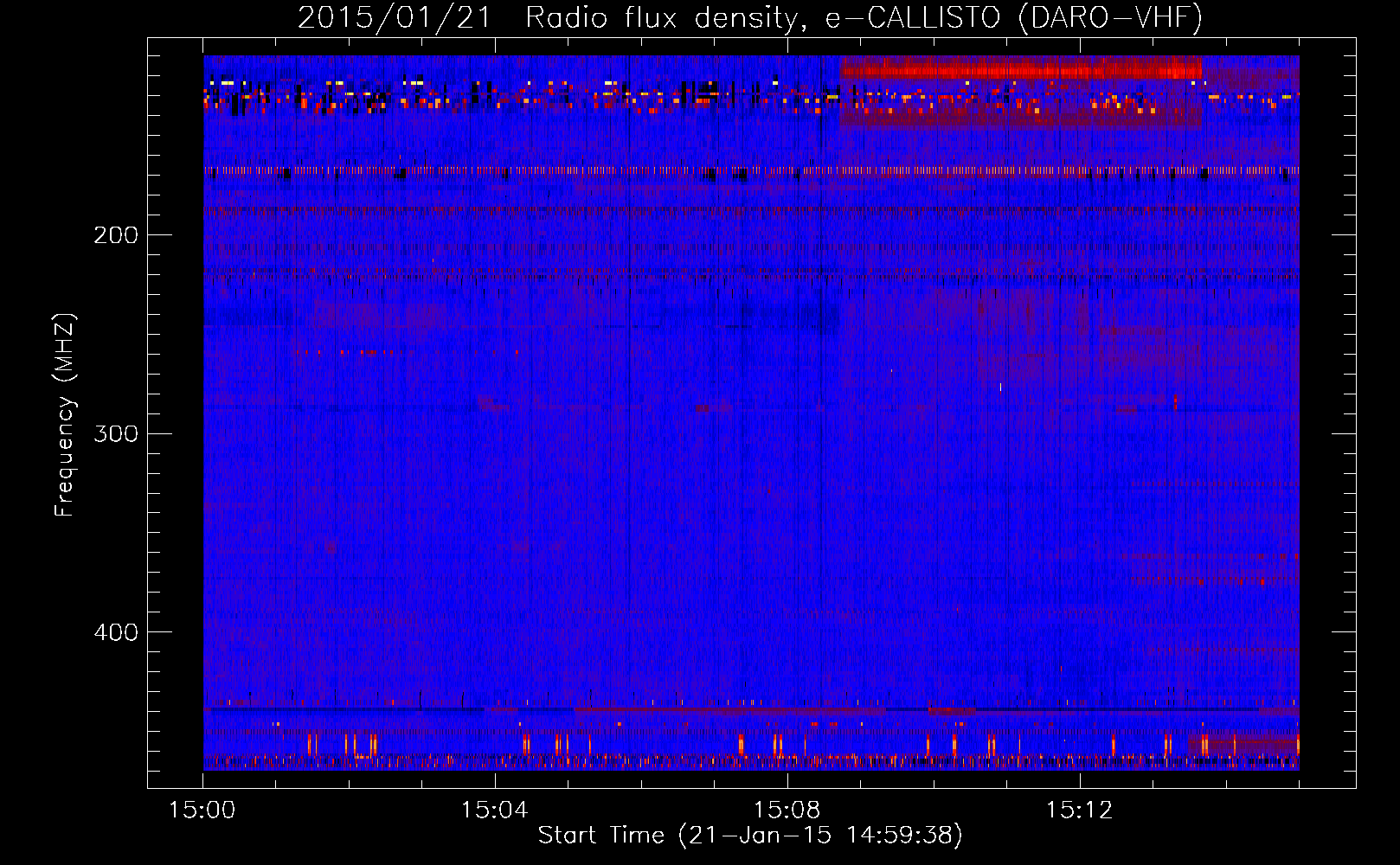The height and width of the screenshot is (865, 1400).
Task: Click the 'Frequency (MHZ)' axis label
Action: coord(65,415)
